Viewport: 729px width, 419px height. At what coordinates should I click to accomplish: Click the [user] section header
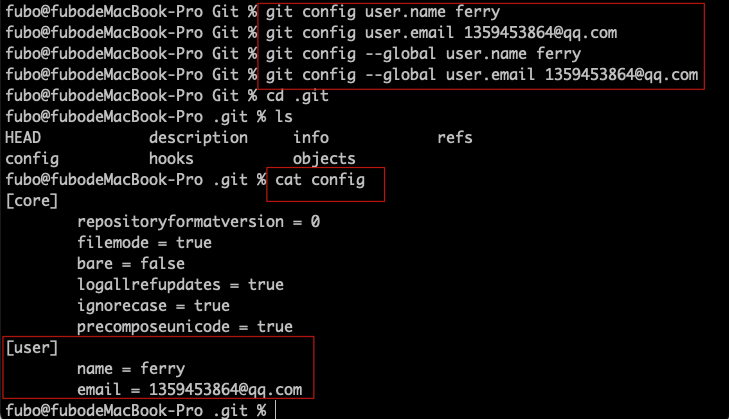[x=32, y=347]
